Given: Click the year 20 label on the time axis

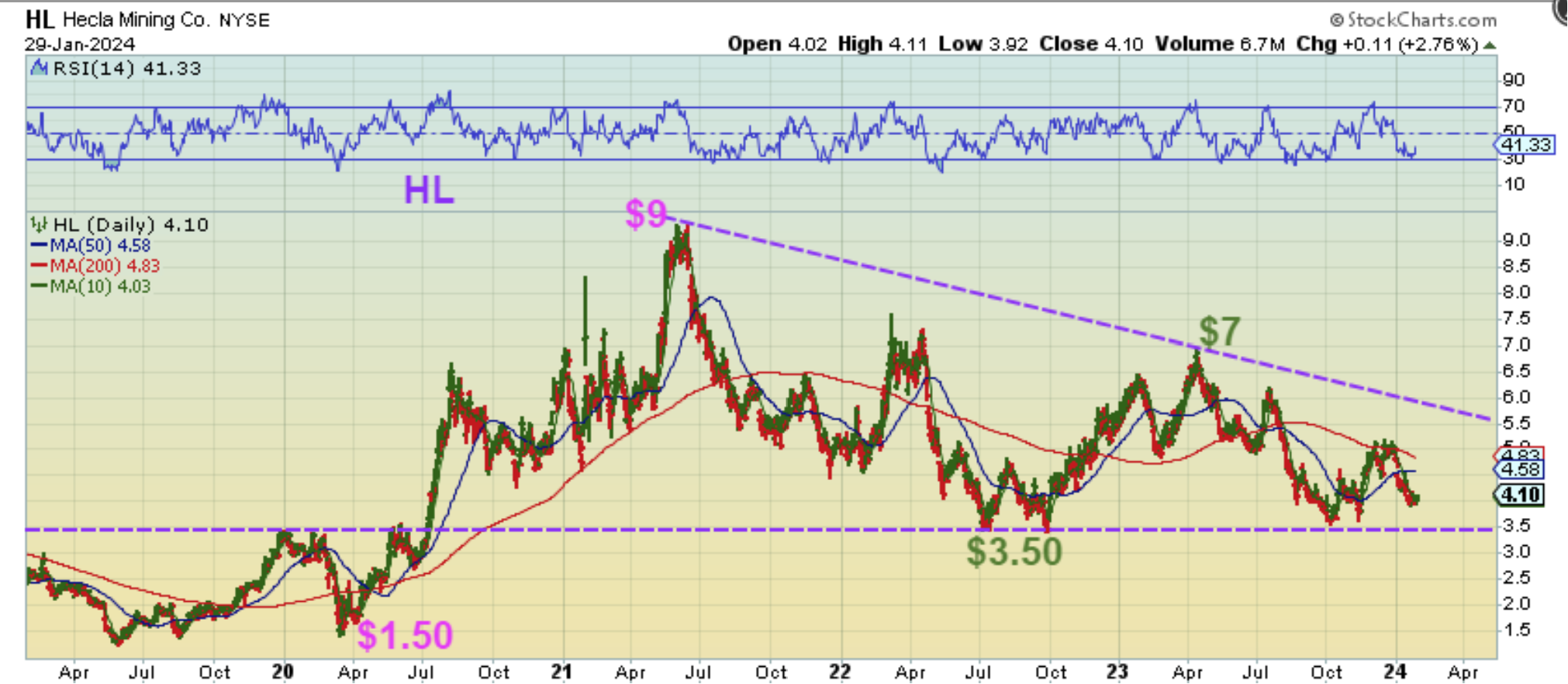Looking at the screenshot, I should pyautogui.click(x=283, y=672).
